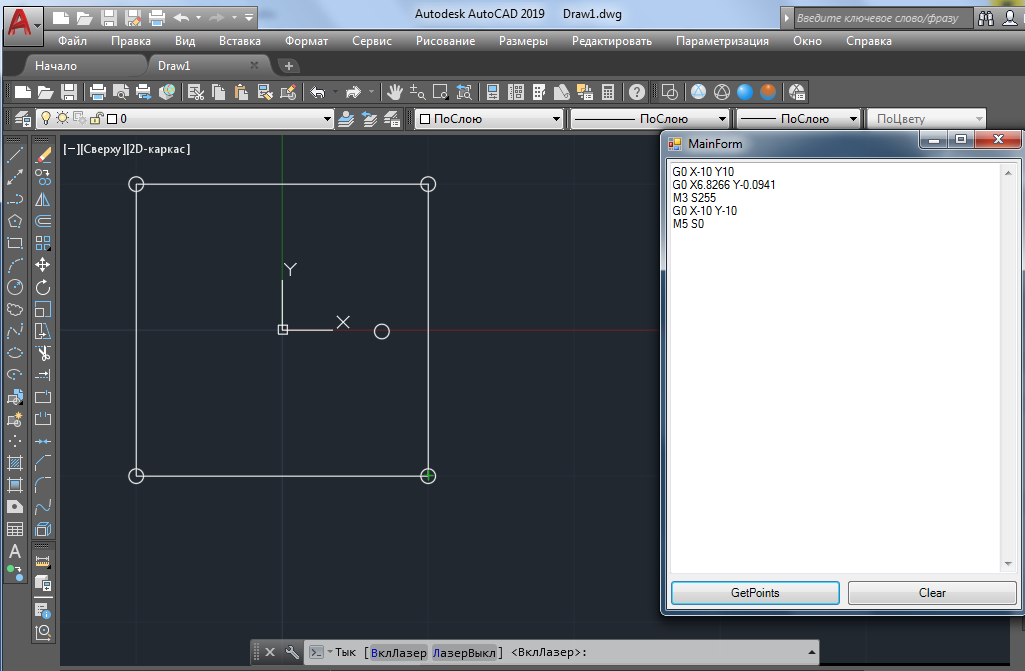This screenshot has height=671, width=1025.
Task: Select the Rectangle drawing tool
Action: click(x=14, y=243)
